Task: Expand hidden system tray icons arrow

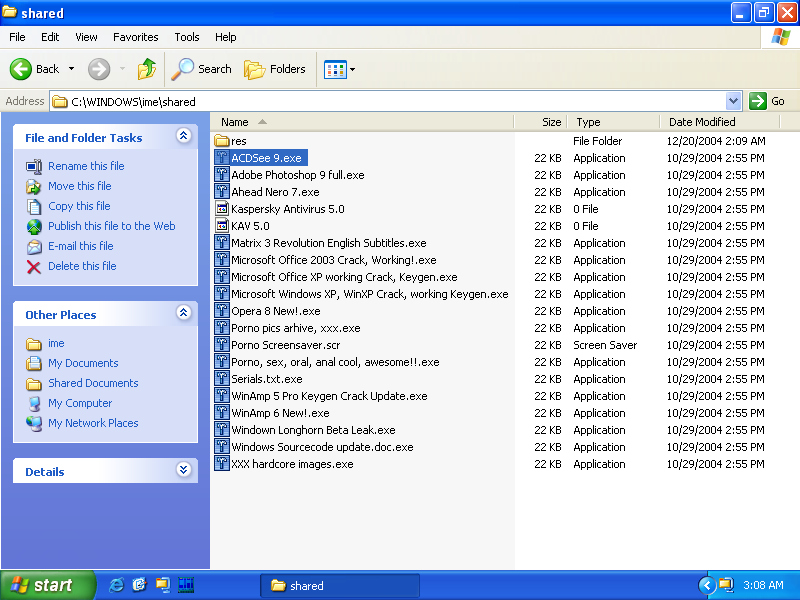Action: (x=706, y=585)
